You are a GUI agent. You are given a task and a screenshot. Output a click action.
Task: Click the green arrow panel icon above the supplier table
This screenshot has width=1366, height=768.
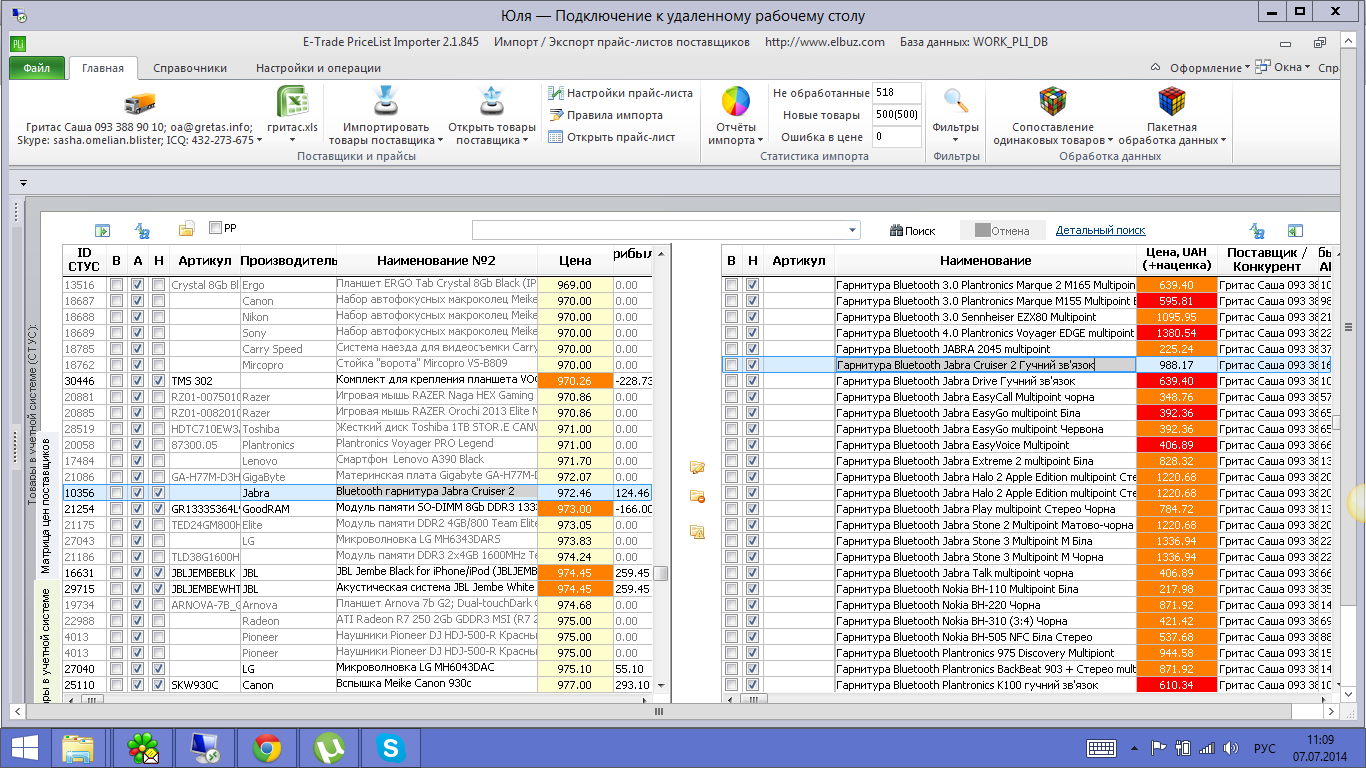(x=1295, y=230)
